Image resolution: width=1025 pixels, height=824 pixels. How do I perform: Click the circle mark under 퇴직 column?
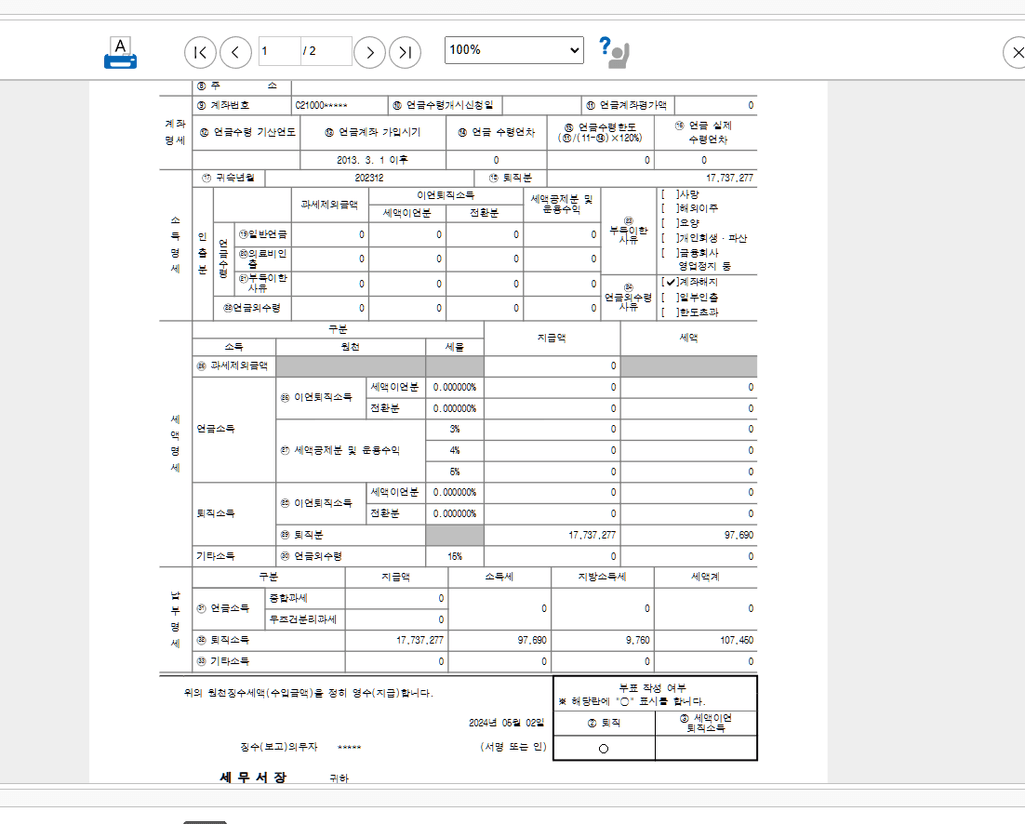(x=603, y=748)
